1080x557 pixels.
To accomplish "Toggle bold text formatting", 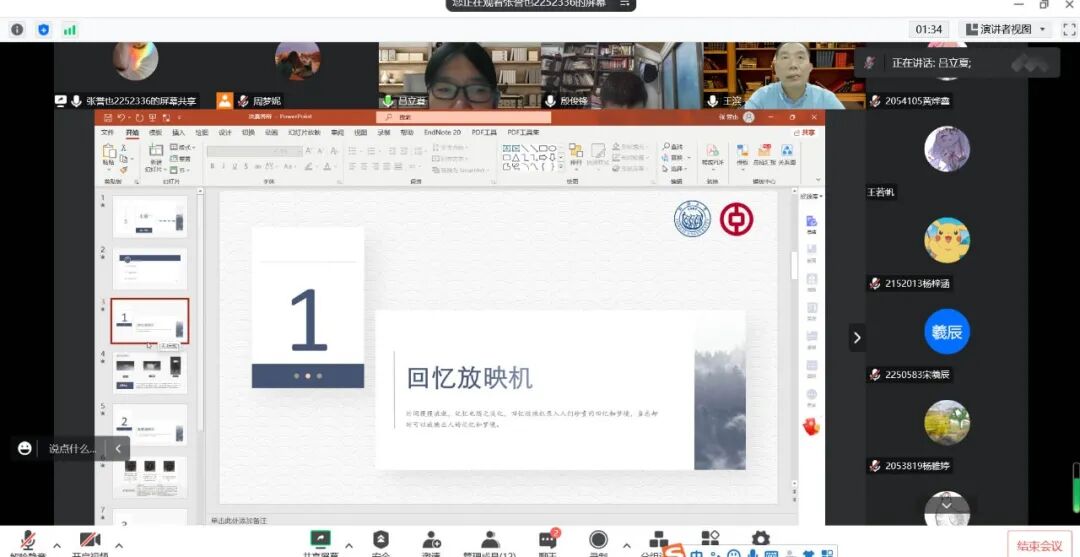I will (213, 166).
